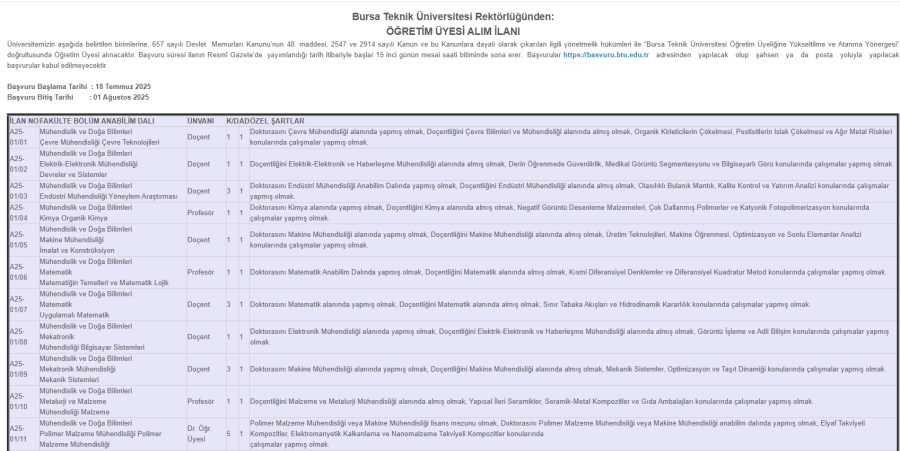The height and width of the screenshot is (451, 900).
Task: Select announcement number cell A25-01/11
Action: pyautogui.click(x=24, y=434)
